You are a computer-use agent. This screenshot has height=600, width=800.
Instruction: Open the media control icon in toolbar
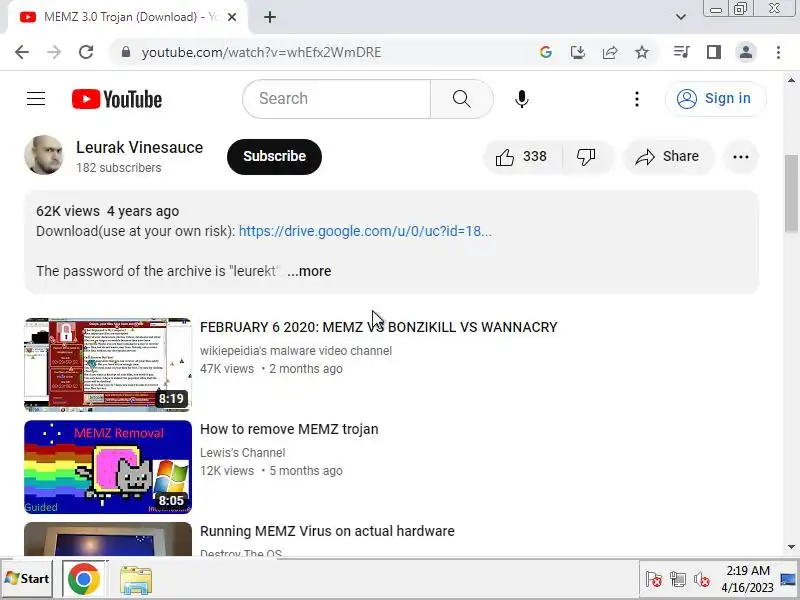tap(682, 52)
